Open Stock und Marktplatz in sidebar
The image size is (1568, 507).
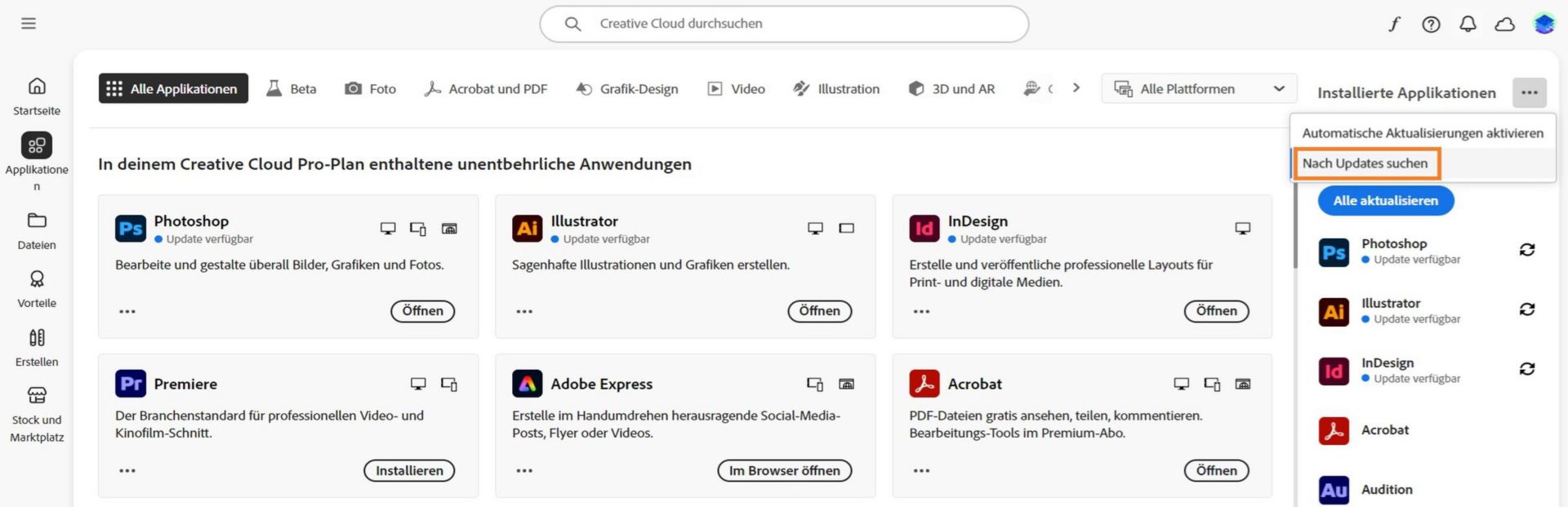pyautogui.click(x=37, y=415)
